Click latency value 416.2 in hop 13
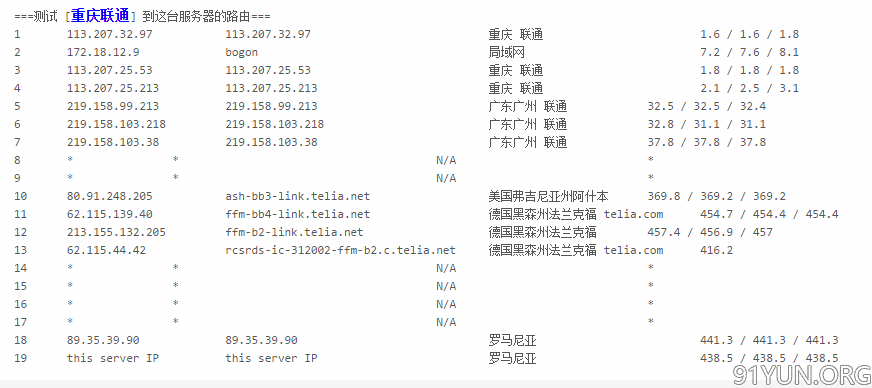The image size is (872, 388). point(716,250)
